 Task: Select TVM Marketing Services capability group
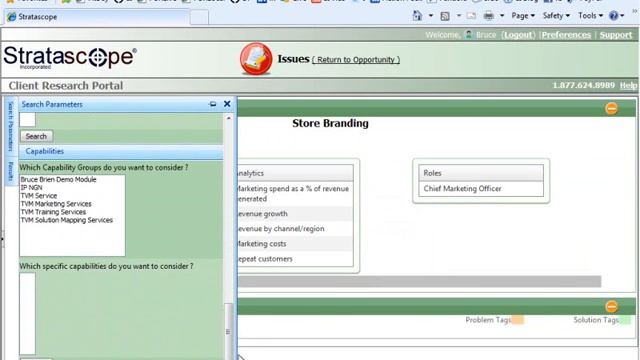click(56, 204)
